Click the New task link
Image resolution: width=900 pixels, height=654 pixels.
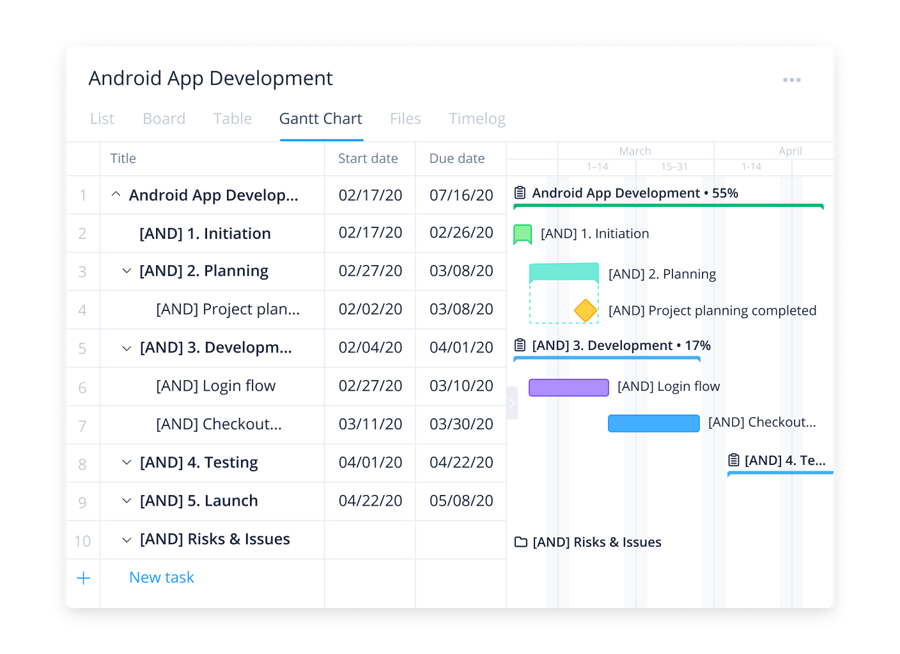coord(161,577)
